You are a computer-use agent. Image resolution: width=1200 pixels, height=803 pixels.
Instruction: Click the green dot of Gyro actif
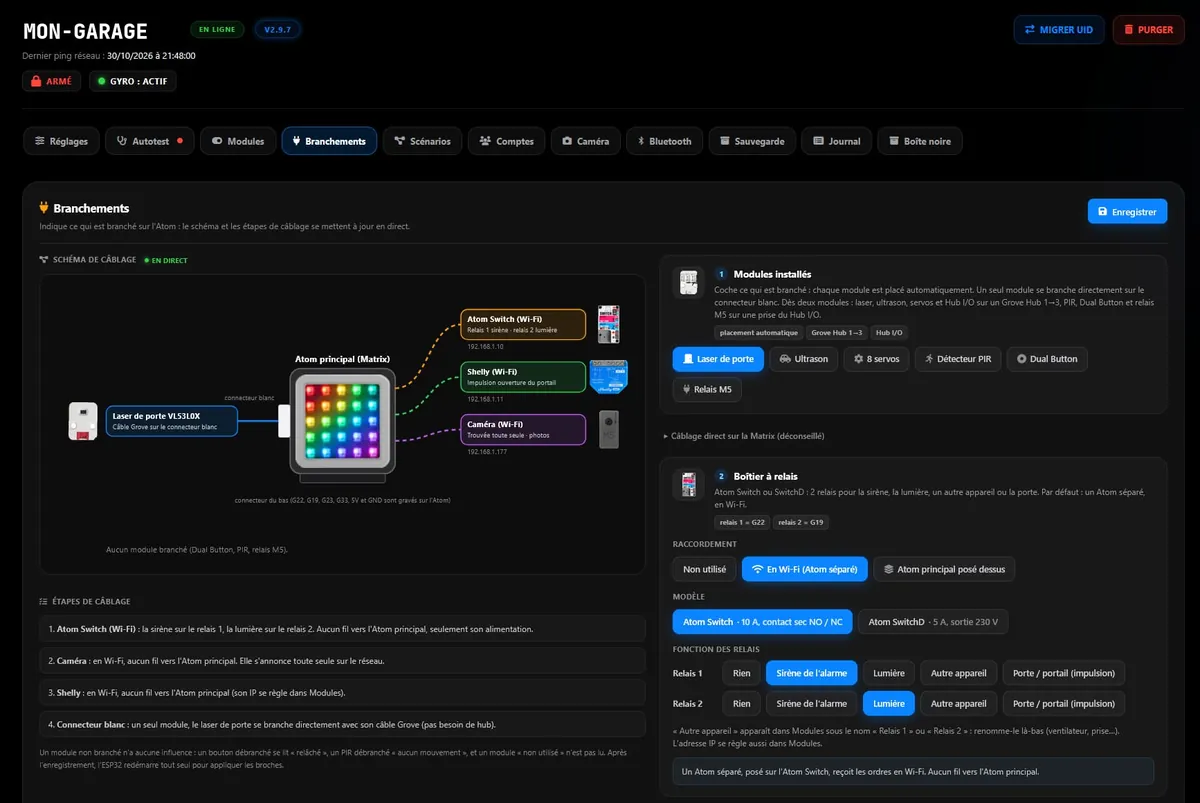(x=101, y=81)
